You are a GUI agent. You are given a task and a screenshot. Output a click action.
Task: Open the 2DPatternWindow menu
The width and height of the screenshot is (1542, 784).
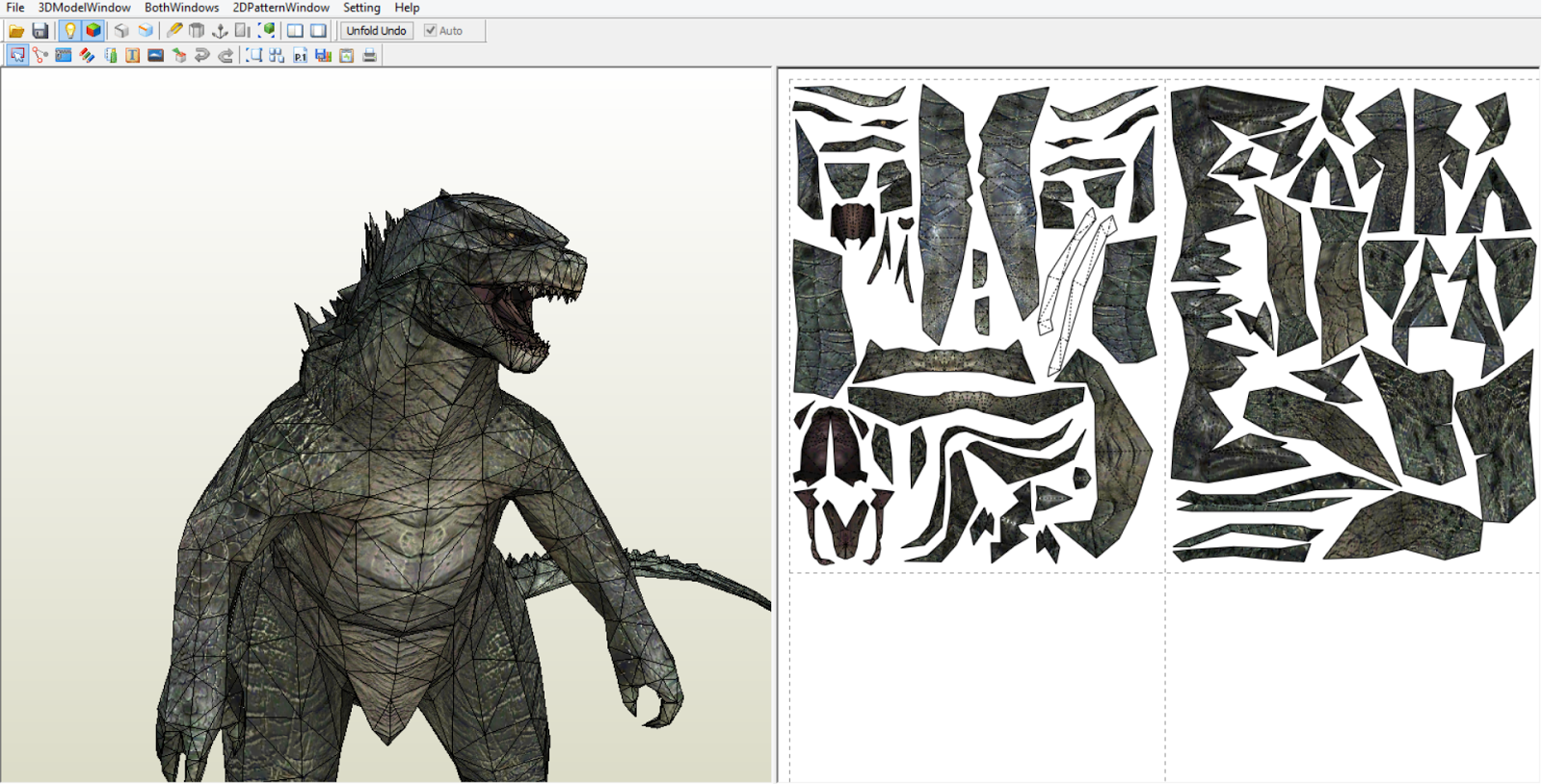[281, 8]
